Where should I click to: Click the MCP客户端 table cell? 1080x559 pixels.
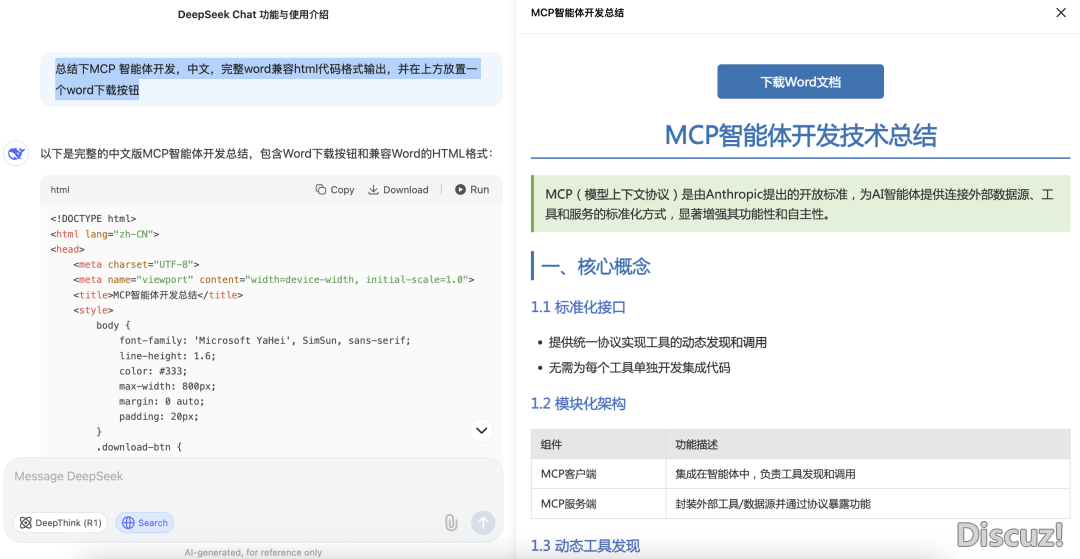click(x=599, y=474)
